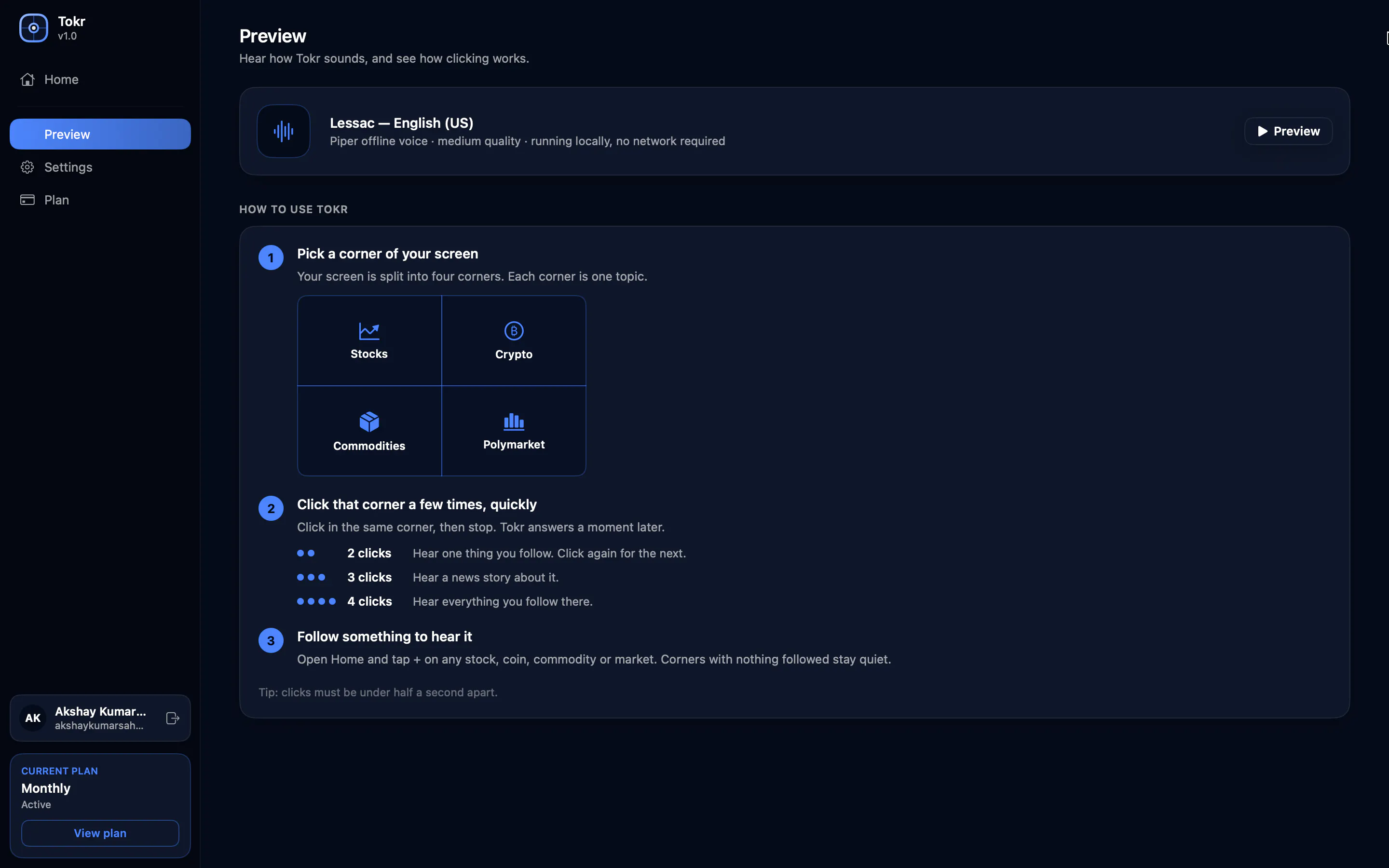Click the AK avatar circle

33,718
